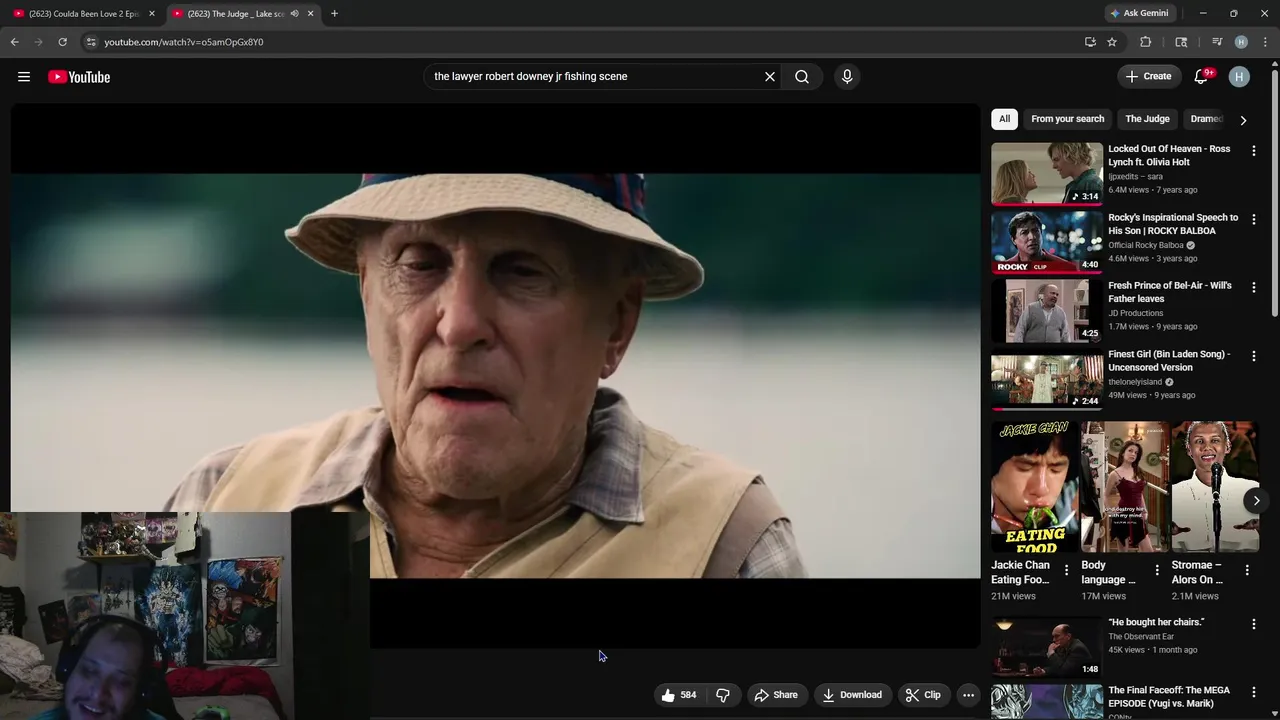Open the browser extensions puzzle icon
1280x720 pixels.
(1146, 42)
